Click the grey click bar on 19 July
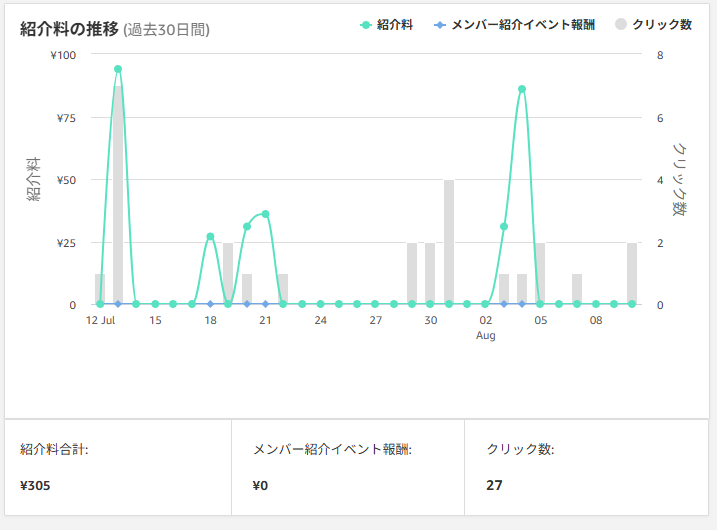This screenshot has width=717, height=530. tap(228, 273)
